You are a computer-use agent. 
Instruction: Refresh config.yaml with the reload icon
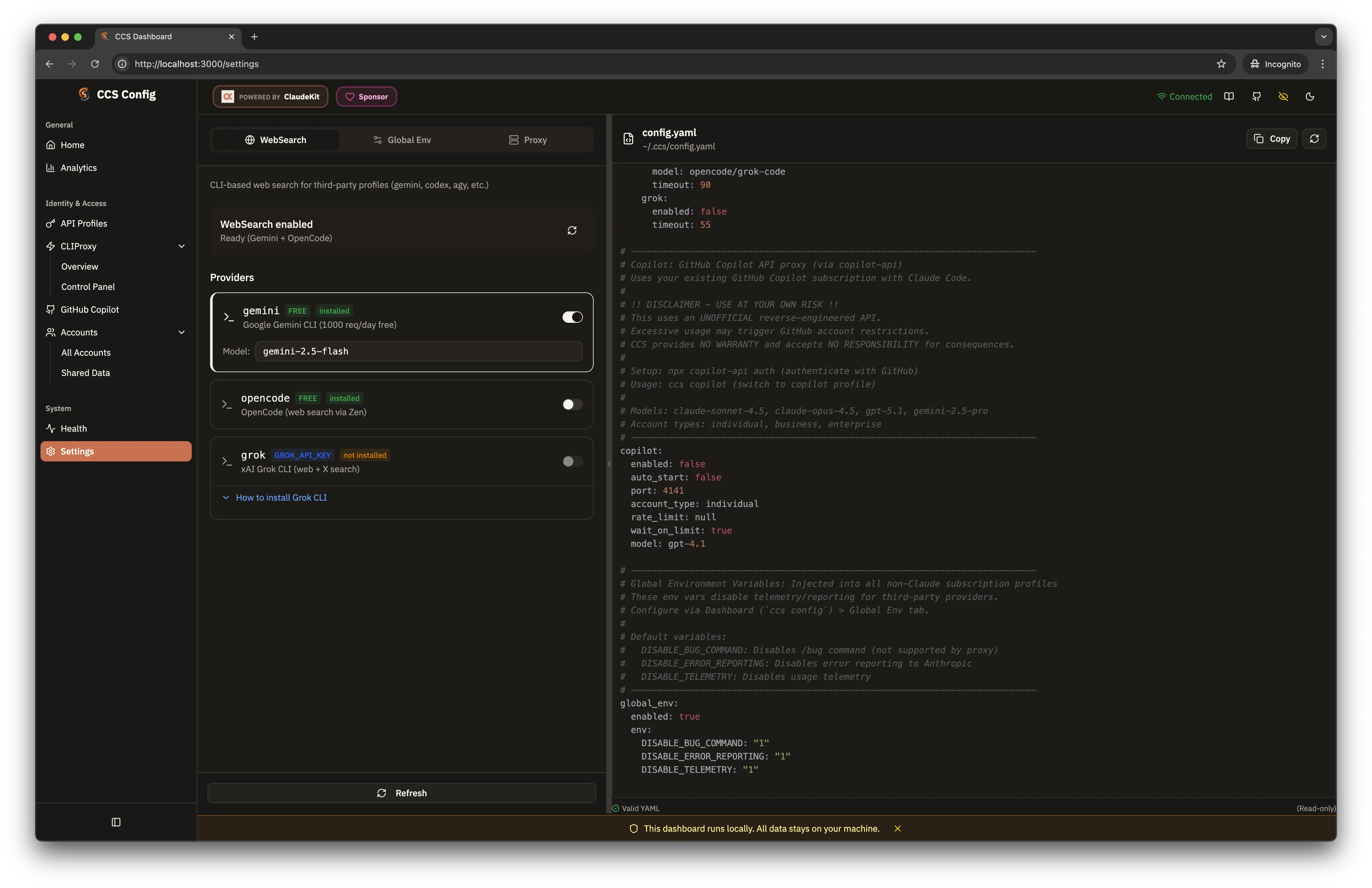(x=1315, y=138)
